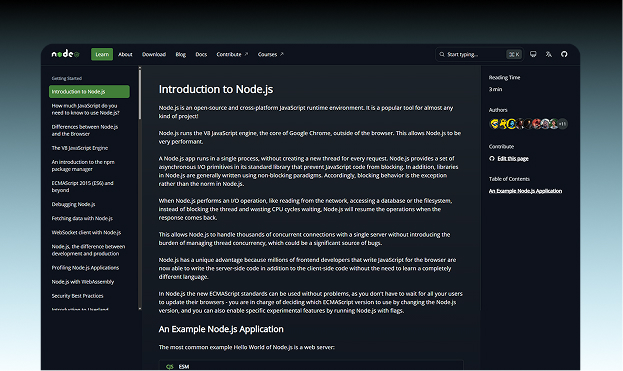This screenshot has height=371, width=623.
Task: Open ECMAScript 2015 (ES6) and beyond
Action: pyautogui.click(x=82, y=186)
